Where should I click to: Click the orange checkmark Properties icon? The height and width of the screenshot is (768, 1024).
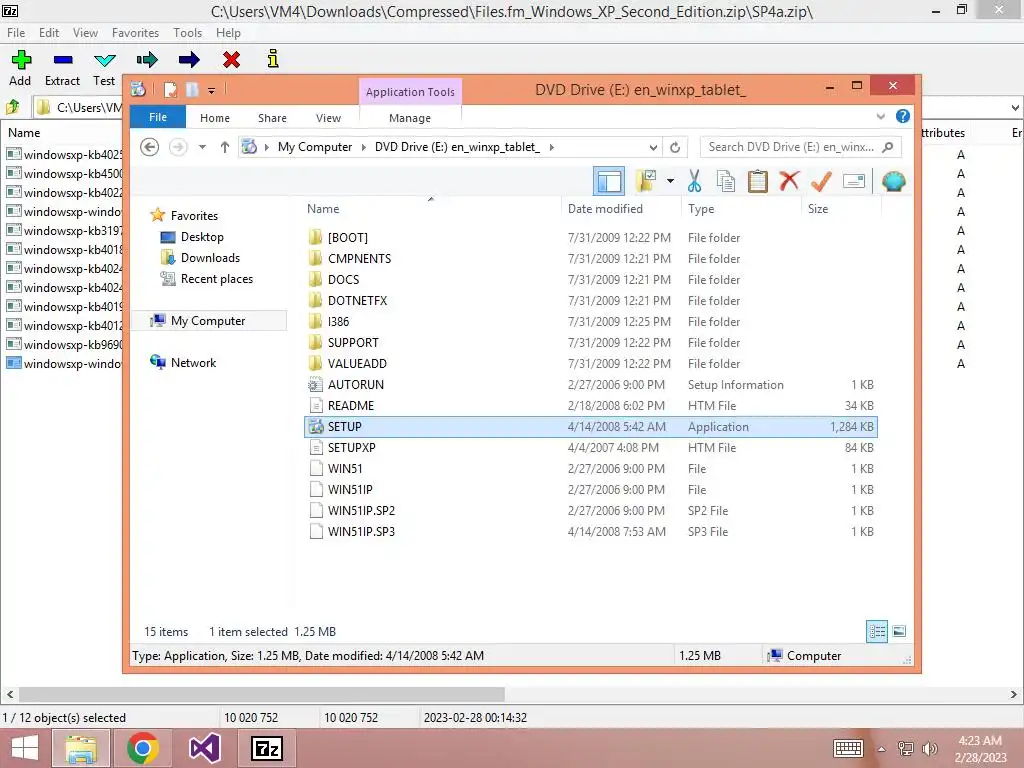[821, 181]
